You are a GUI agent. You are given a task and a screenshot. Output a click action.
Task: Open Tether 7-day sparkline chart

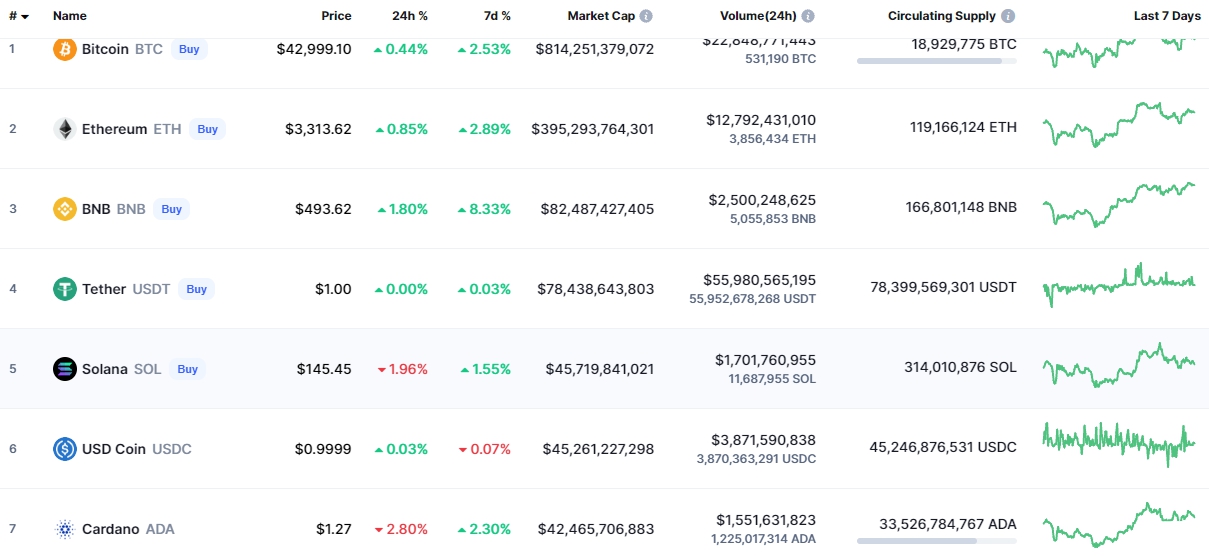1119,285
